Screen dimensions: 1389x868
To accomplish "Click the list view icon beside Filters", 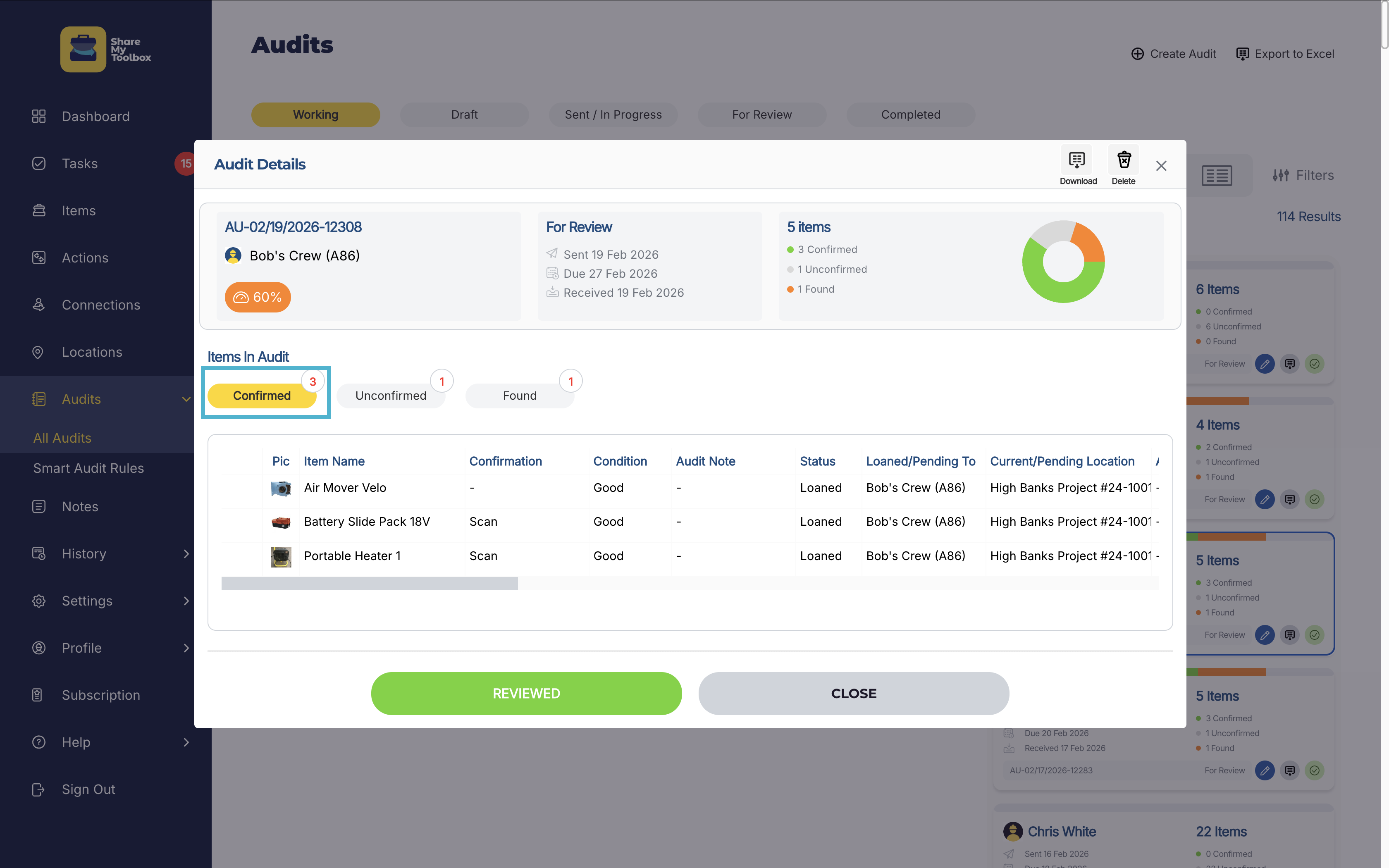I will pos(1217,175).
